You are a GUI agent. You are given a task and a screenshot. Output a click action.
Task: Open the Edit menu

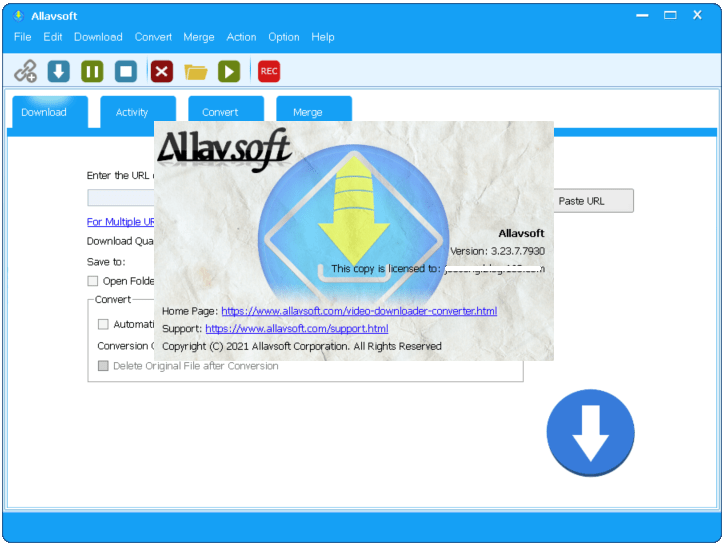coord(53,37)
